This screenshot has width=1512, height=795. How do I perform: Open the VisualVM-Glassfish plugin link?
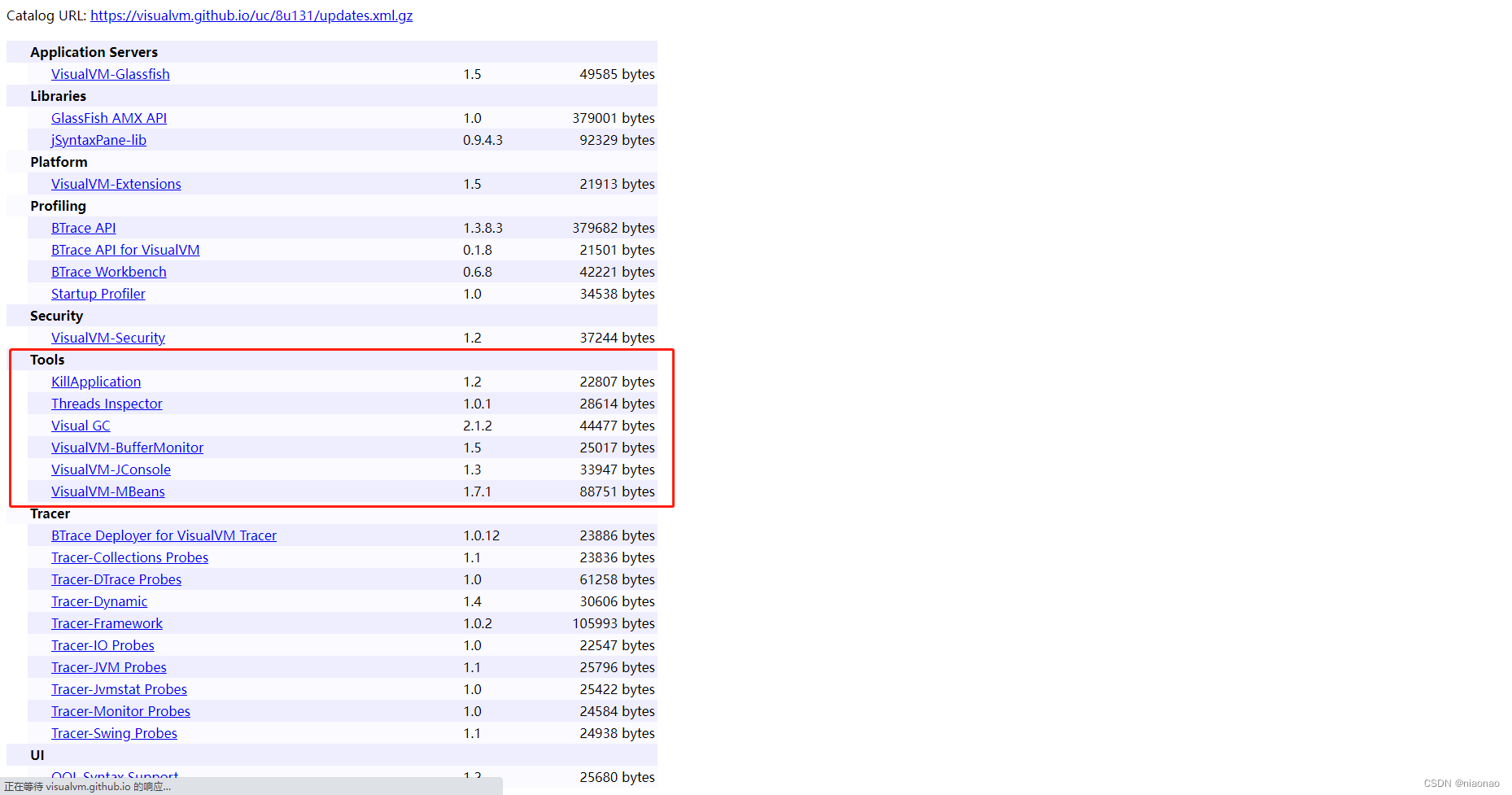click(x=111, y=74)
